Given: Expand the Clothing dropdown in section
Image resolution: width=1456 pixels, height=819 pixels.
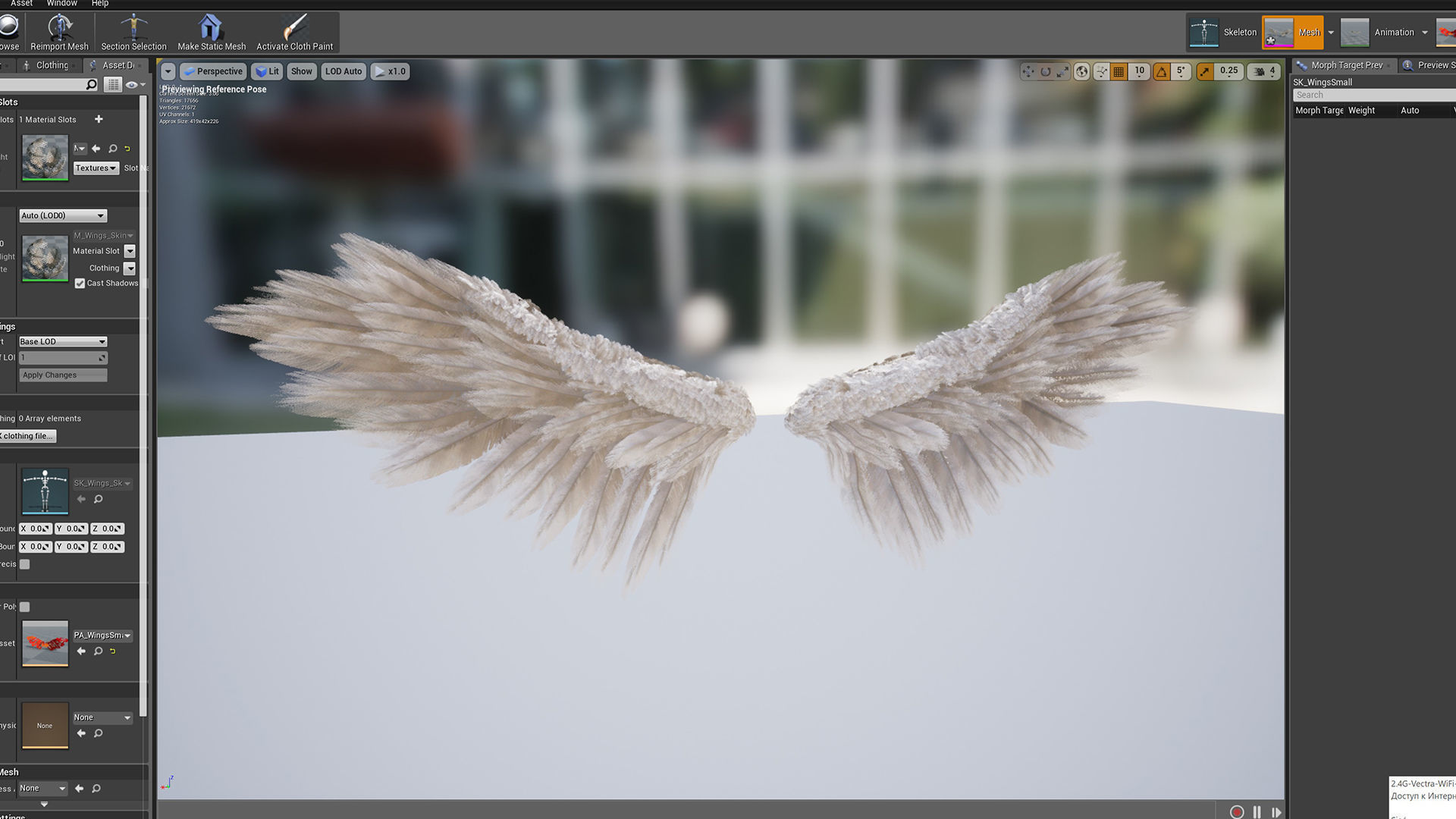Looking at the screenshot, I should 130,268.
